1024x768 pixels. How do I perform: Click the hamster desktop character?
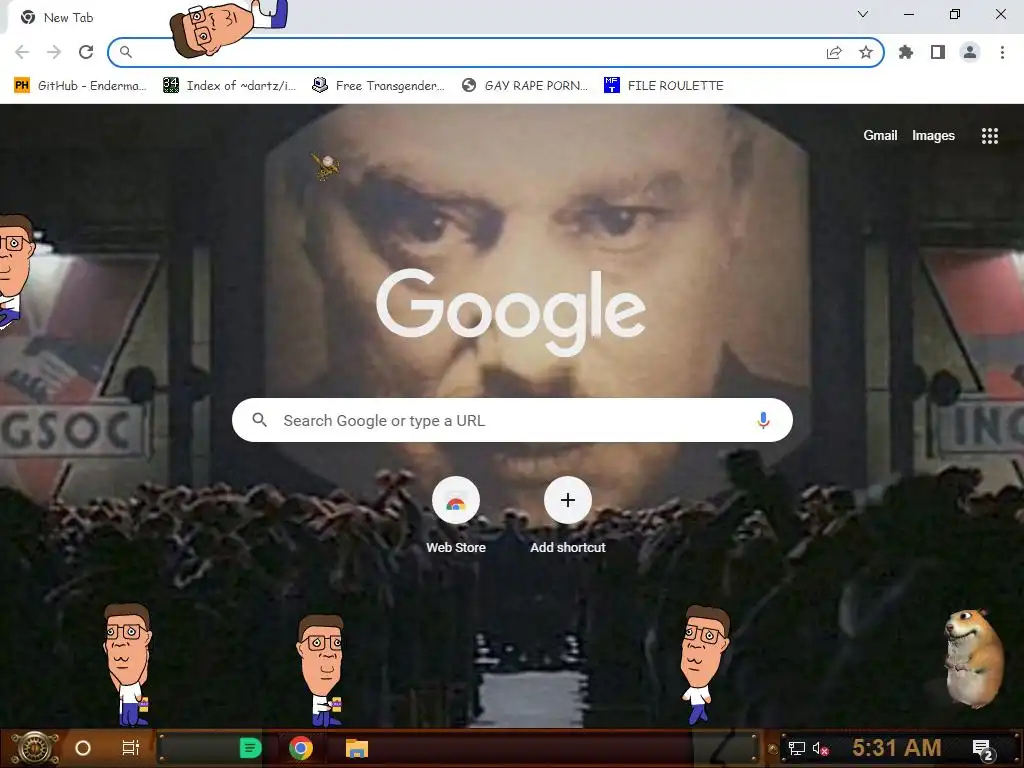973,658
